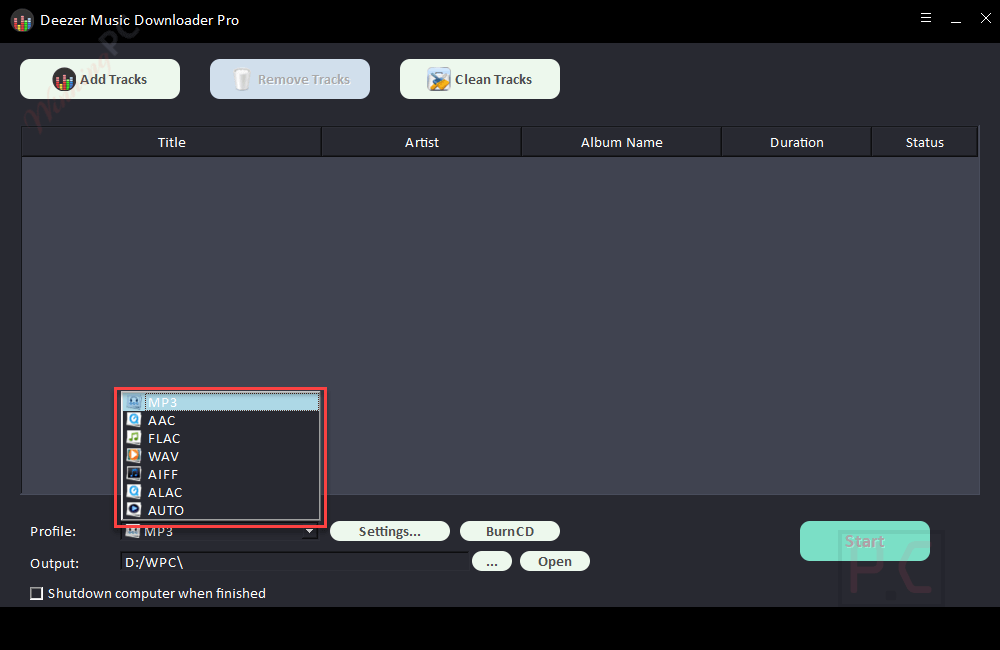Select MP3 format from profile list
Screen dimensions: 1000x650
point(221,403)
